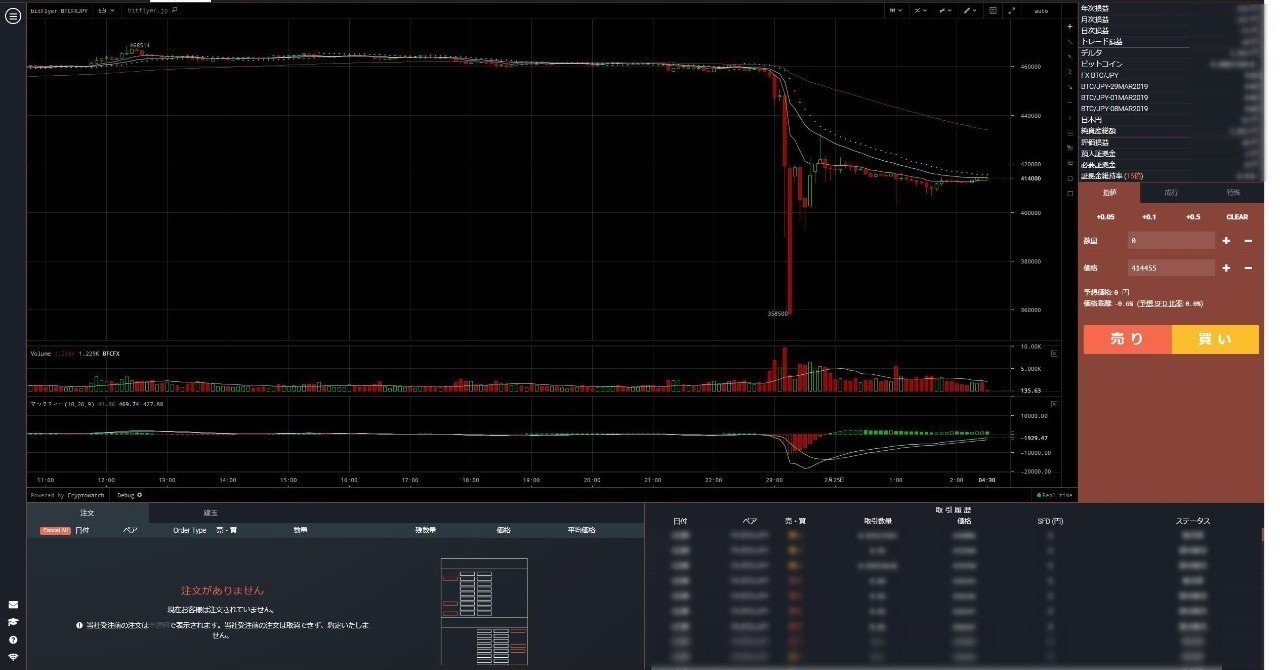The width and height of the screenshot is (1280, 670).
Task: Select the FX BTC/JPY row
Action: coord(1170,75)
